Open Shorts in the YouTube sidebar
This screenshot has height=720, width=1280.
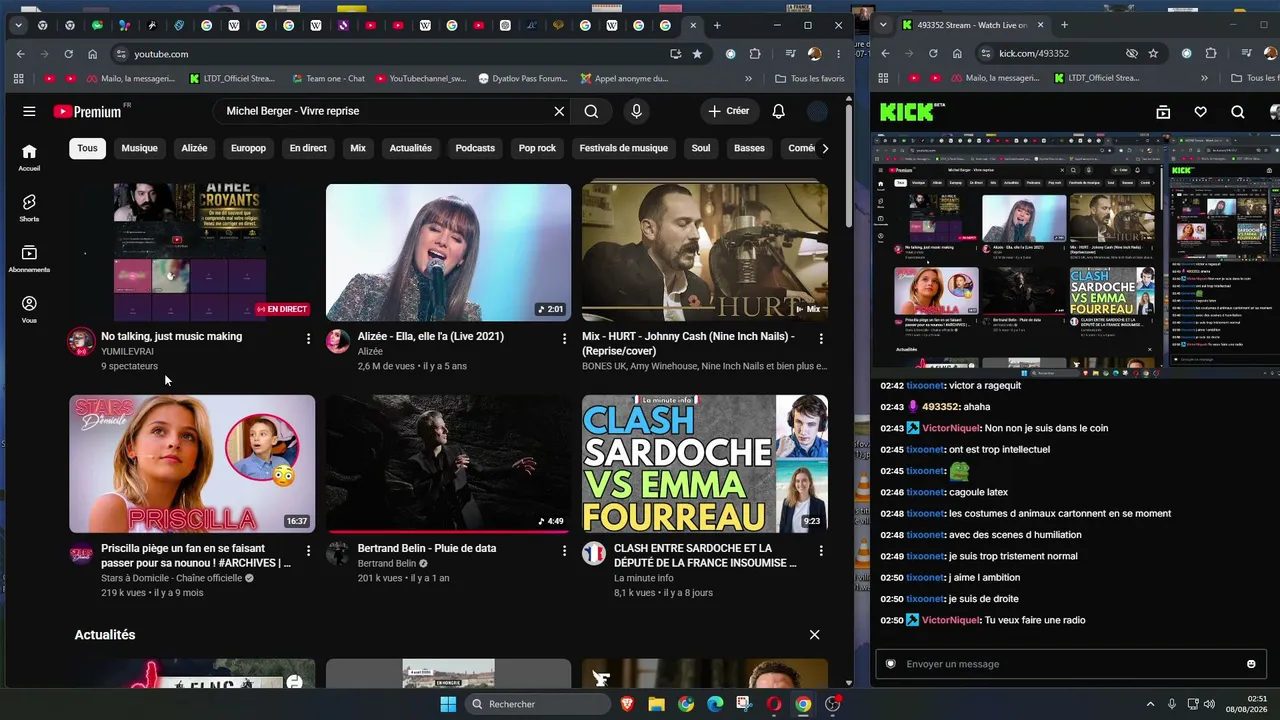coord(29,208)
